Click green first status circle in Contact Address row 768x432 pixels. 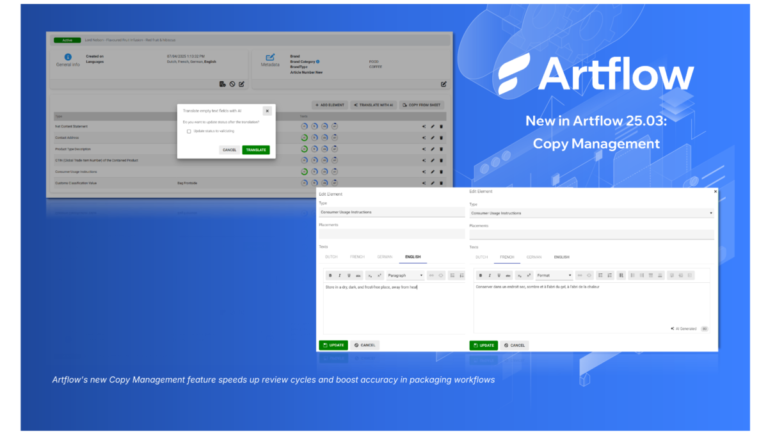304,138
